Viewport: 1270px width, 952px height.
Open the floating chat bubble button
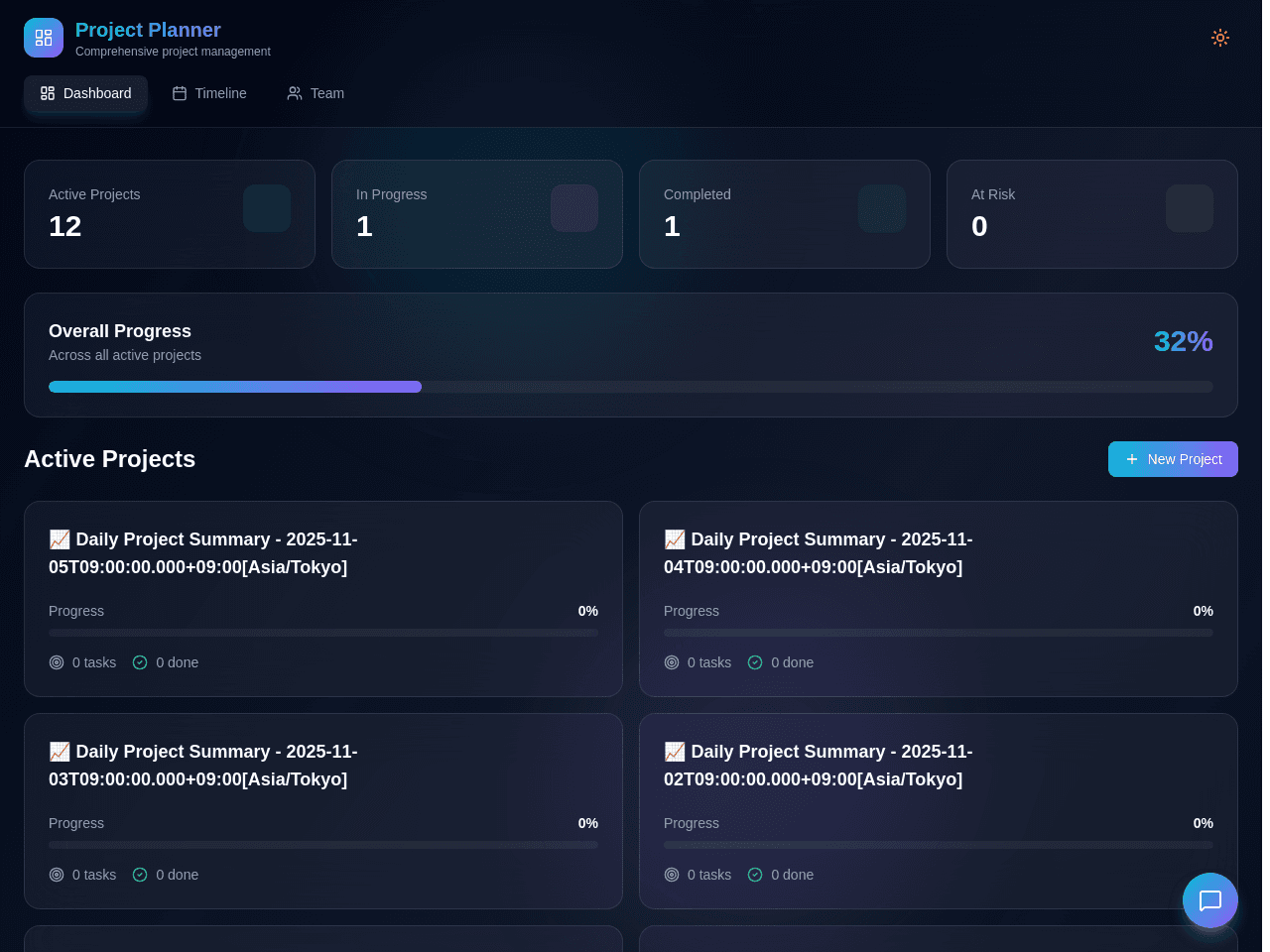[x=1210, y=900]
